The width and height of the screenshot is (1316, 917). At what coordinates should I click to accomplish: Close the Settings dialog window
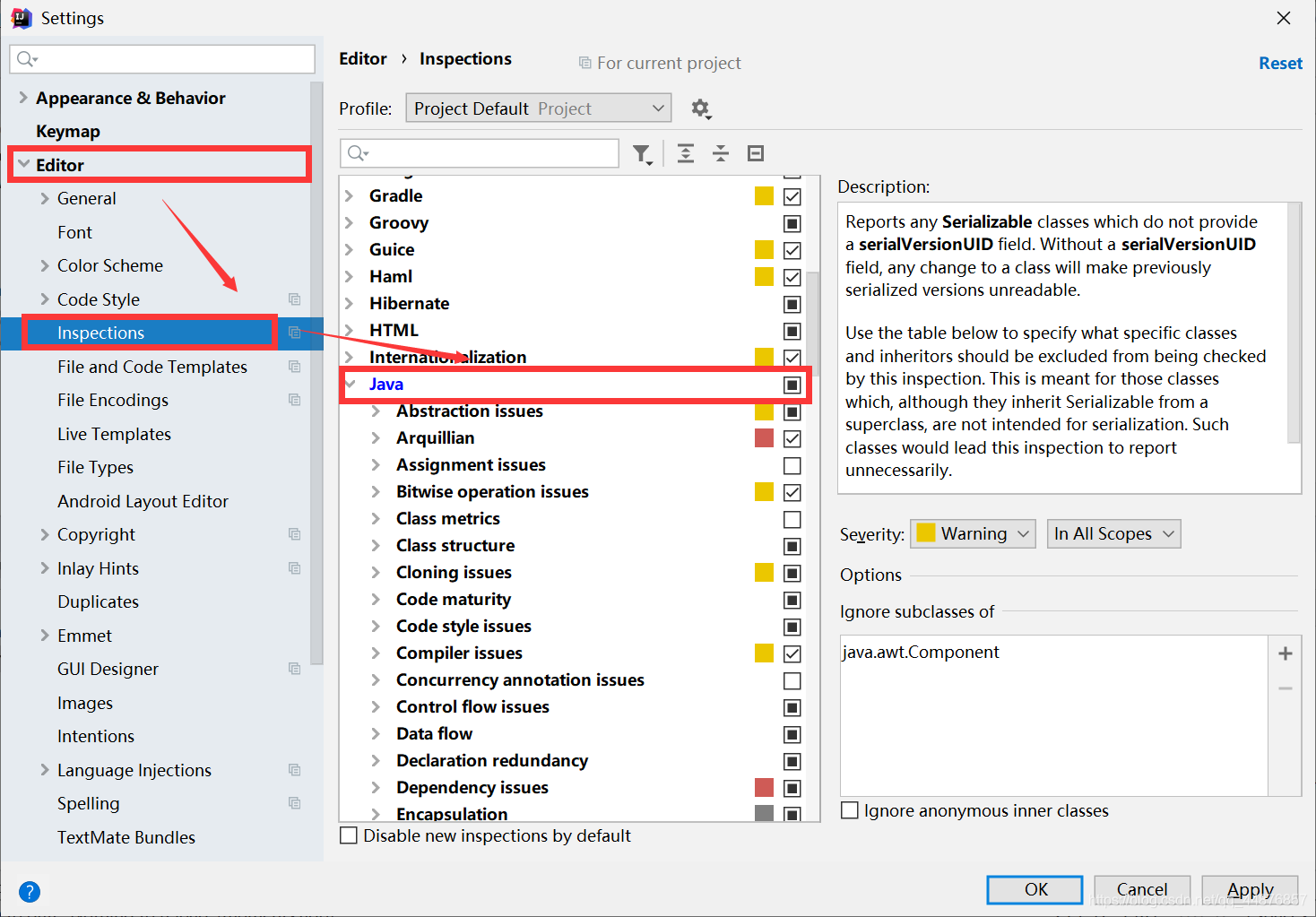pos(1284,18)
